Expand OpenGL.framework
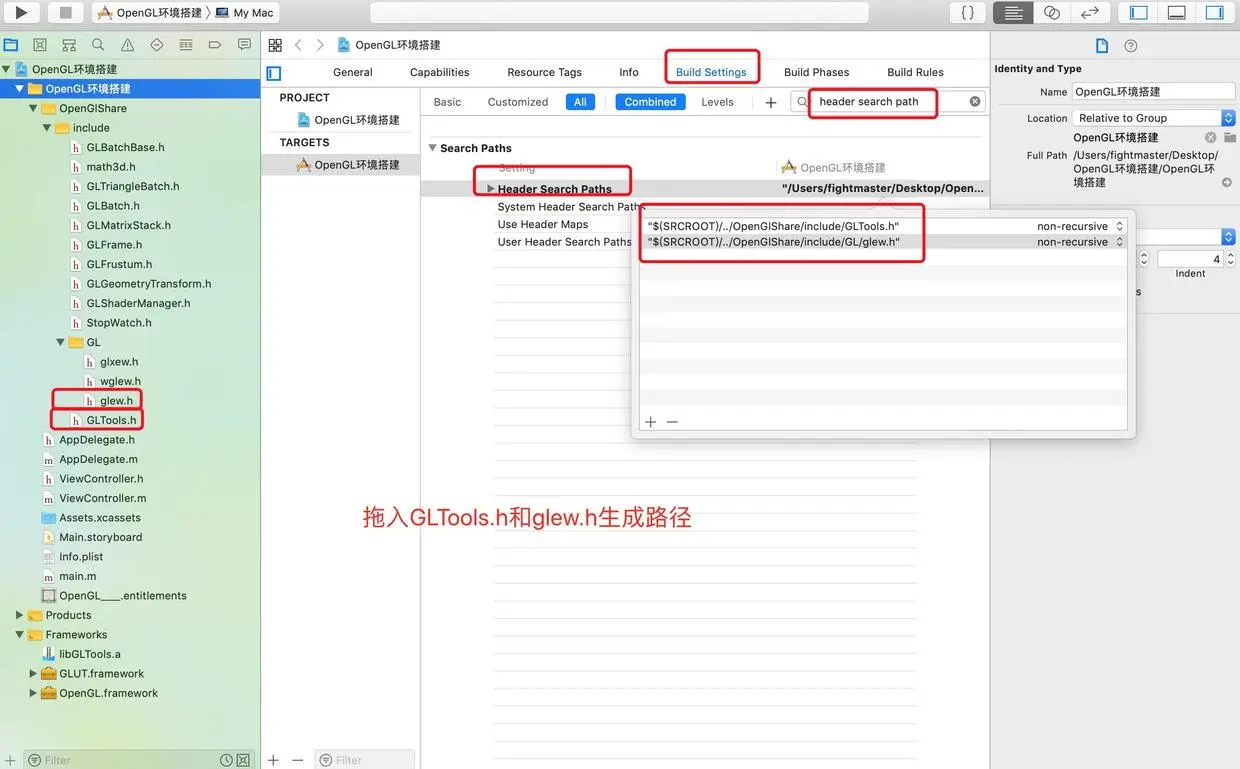The height and width of the screenshot is (769, 1240). click(33, 693)
